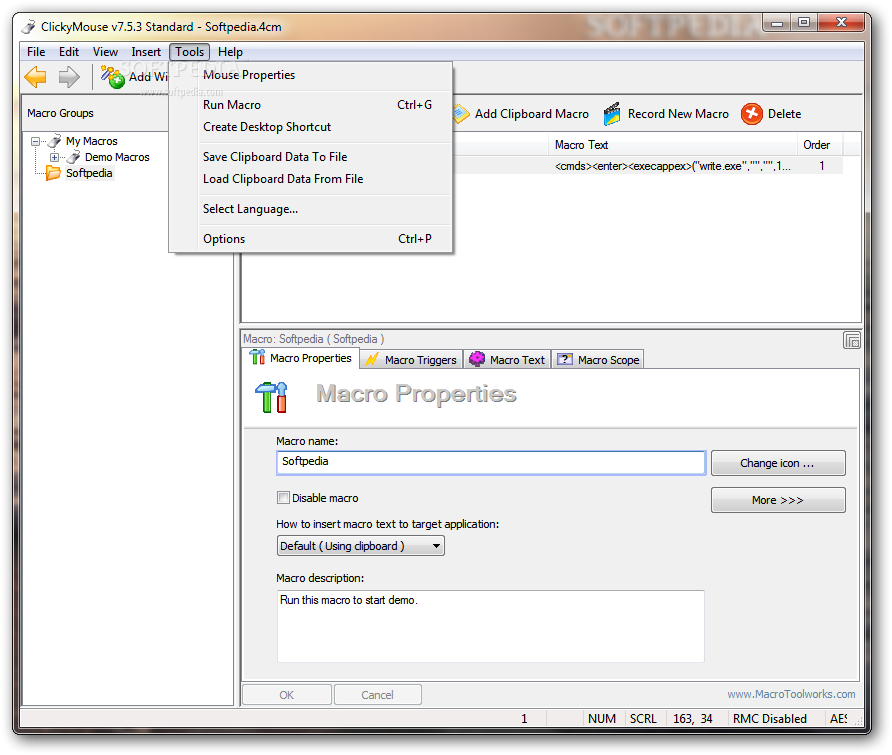Screen dimensions: 892x755
Task: Select Softpedia group in tree
Action: coord(89,173)
